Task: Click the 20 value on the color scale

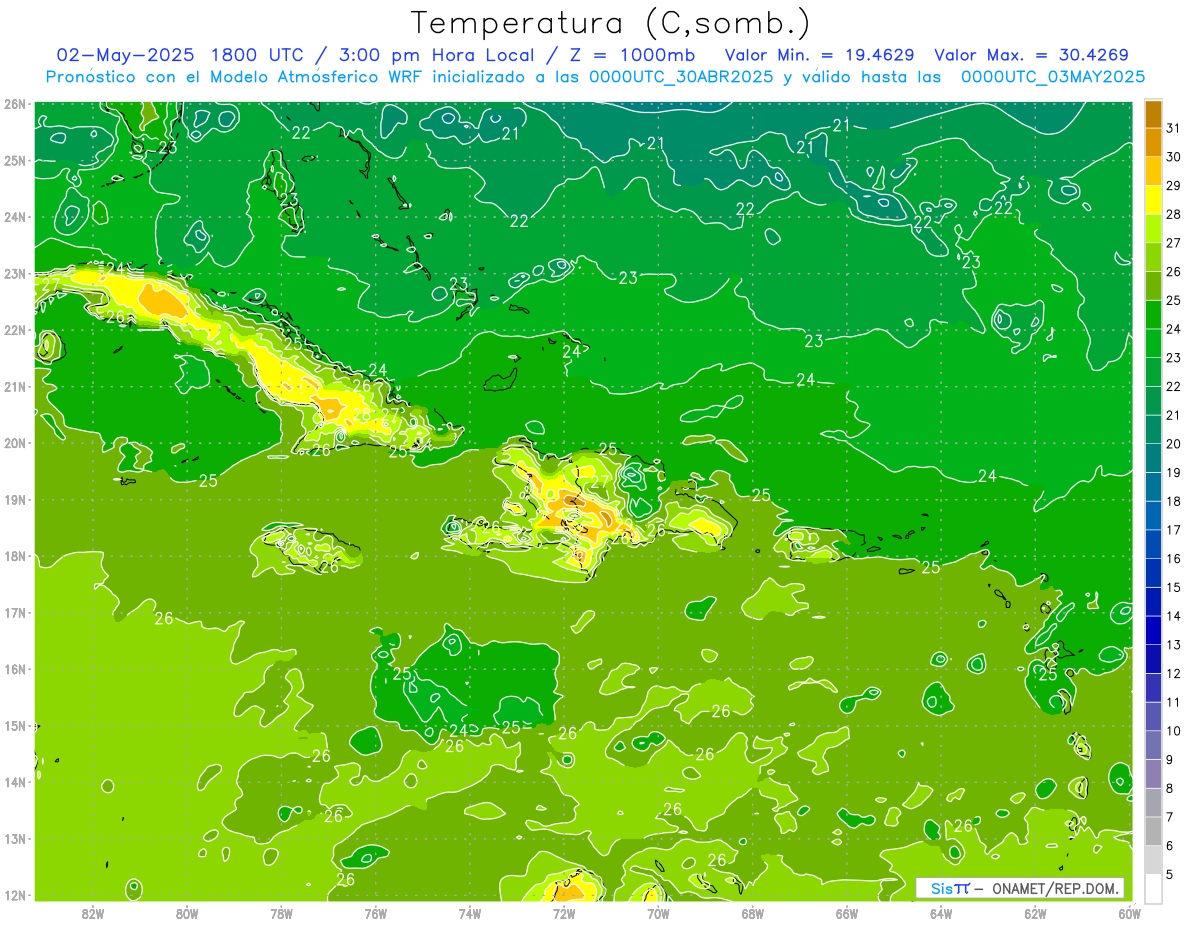Action: click(x=1174, y=444)
